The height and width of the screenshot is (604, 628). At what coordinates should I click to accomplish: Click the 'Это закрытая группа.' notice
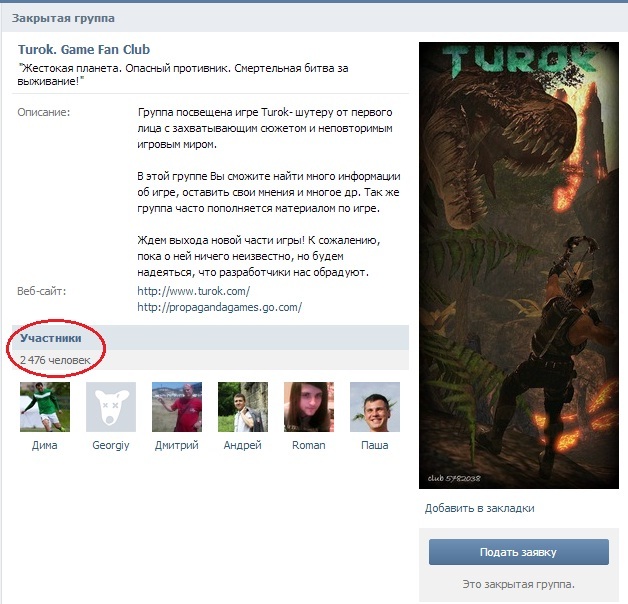coord(518,584)
